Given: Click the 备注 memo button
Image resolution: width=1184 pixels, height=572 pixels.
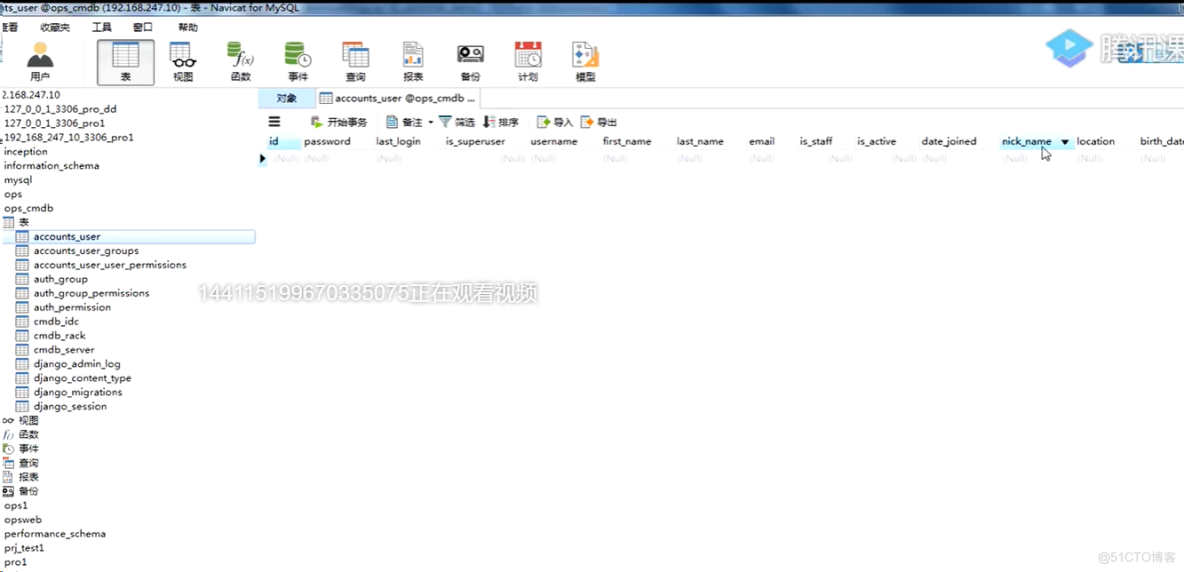Looking at the screenshot, I should 405,122.
